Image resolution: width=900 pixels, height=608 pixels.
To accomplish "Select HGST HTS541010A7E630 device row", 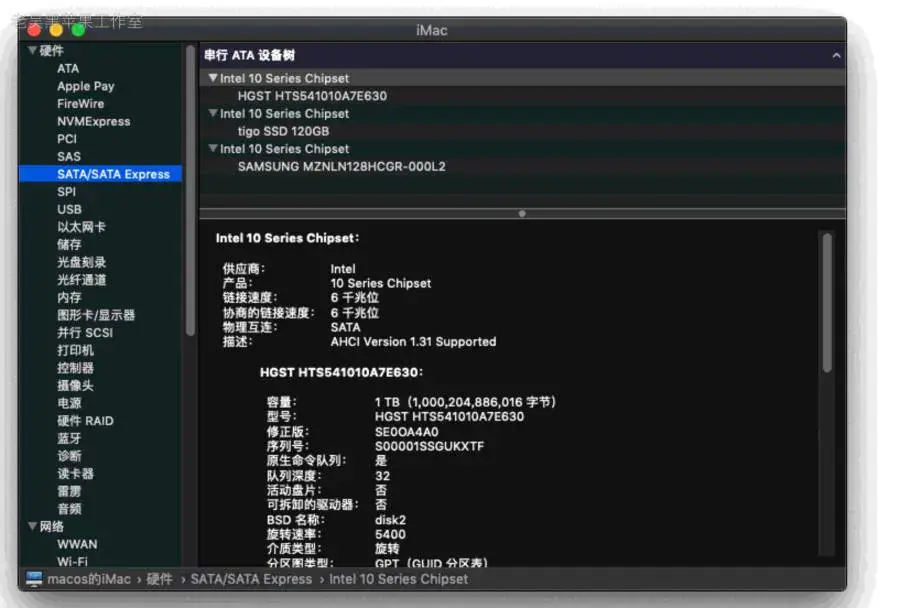I will (x=522, y=96).
